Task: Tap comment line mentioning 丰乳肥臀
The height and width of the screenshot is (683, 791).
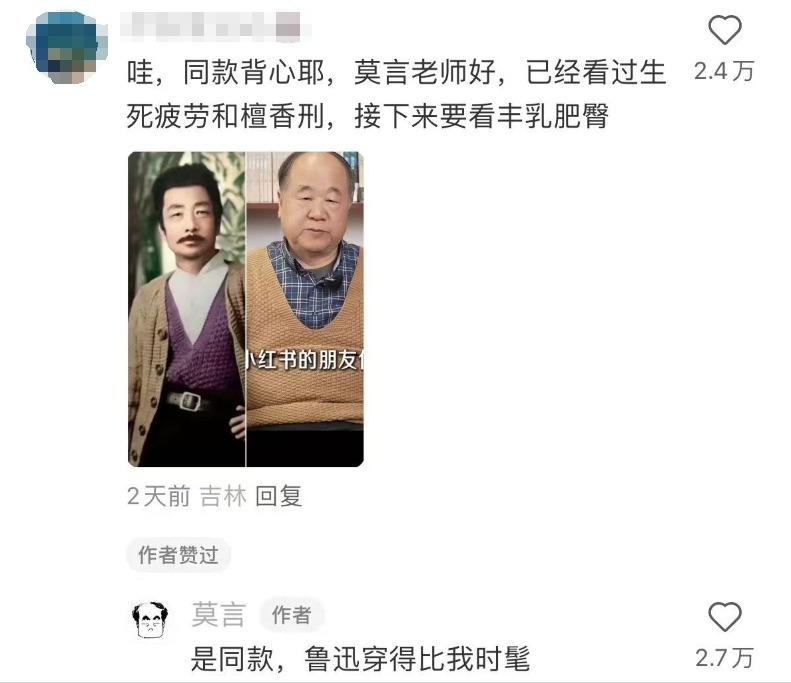Action: pyautogui.click(x=367, y=116)
